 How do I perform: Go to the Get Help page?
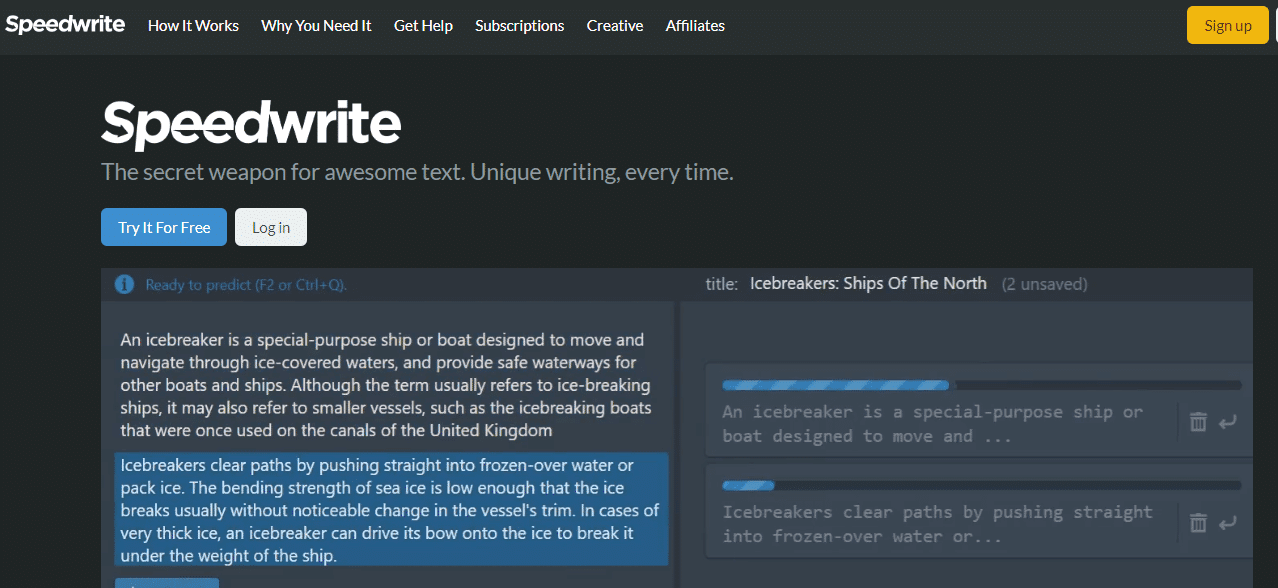point(423,26)
